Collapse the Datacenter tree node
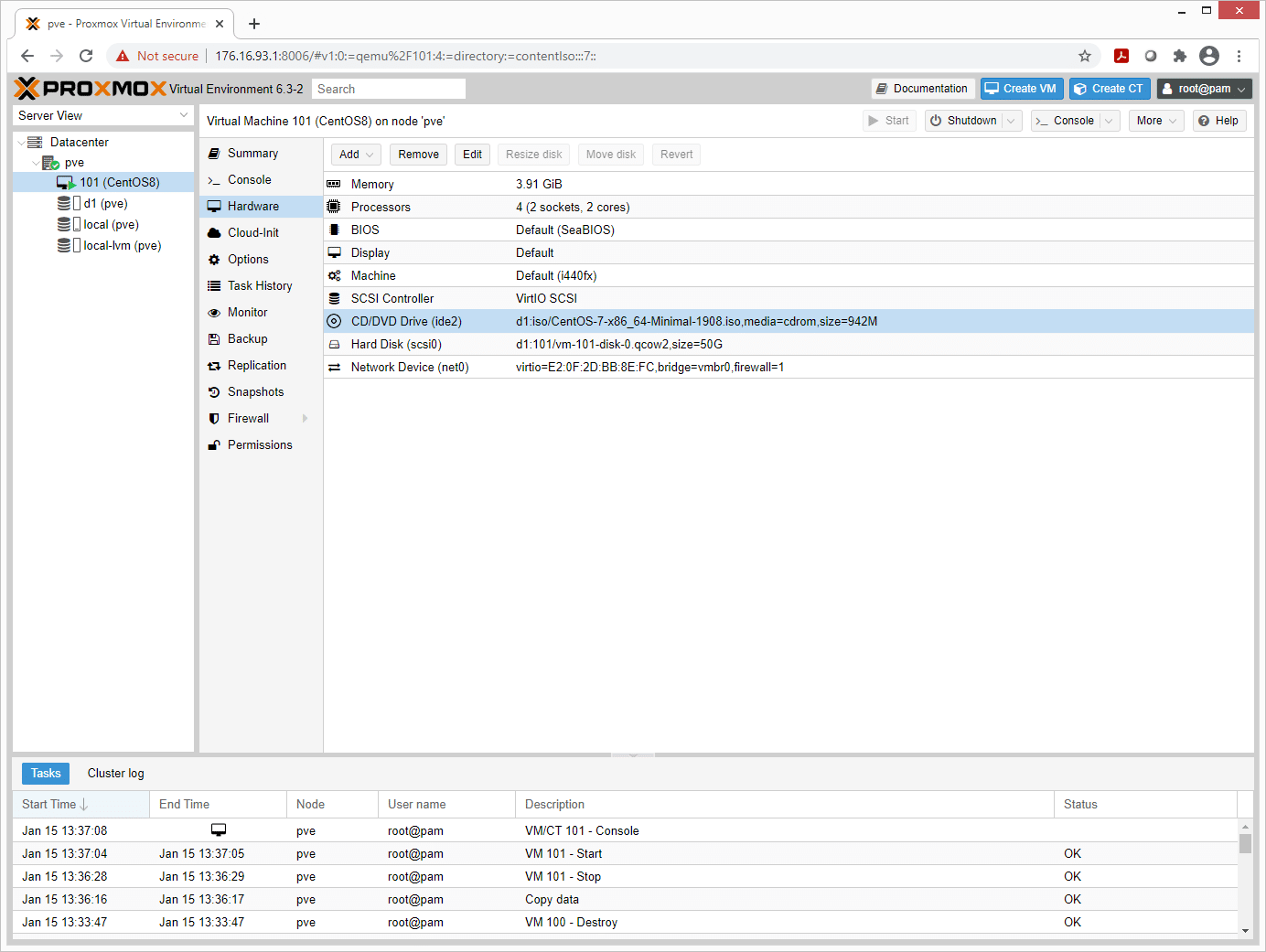This screenshot has width=1266, height=952. [21, 143]
